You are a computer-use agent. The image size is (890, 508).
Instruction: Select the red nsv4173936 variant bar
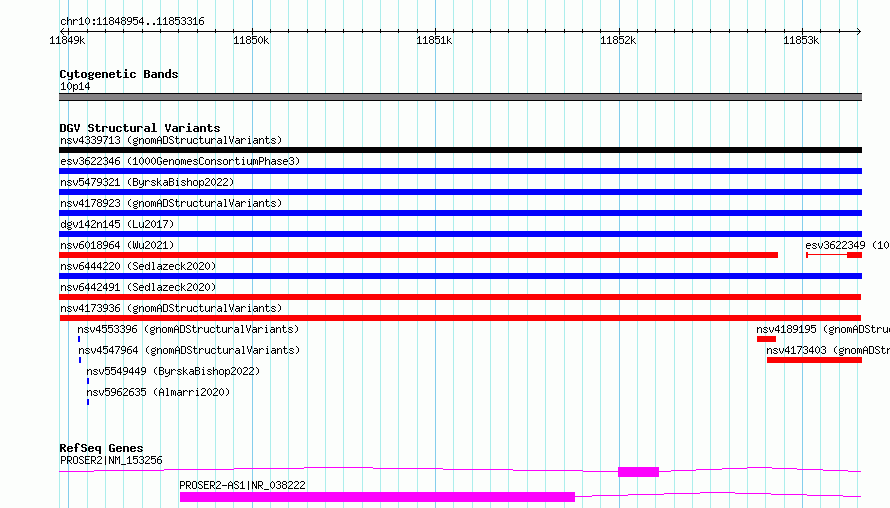point(460,318)
